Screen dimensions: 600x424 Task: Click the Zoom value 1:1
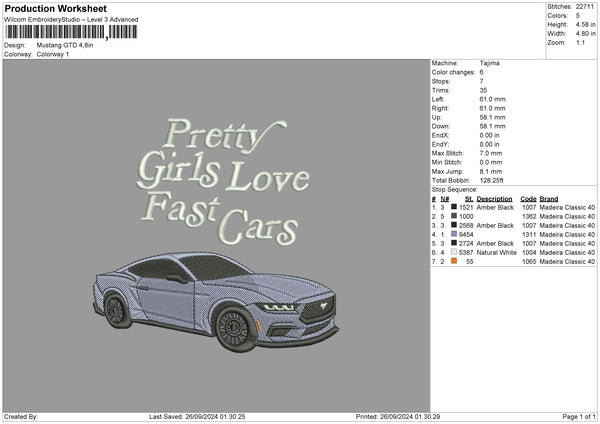click(580, 42)
